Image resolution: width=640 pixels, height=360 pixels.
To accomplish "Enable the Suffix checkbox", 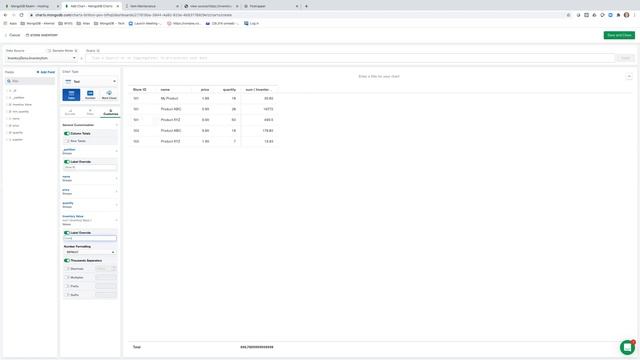I will coord(67,295).
